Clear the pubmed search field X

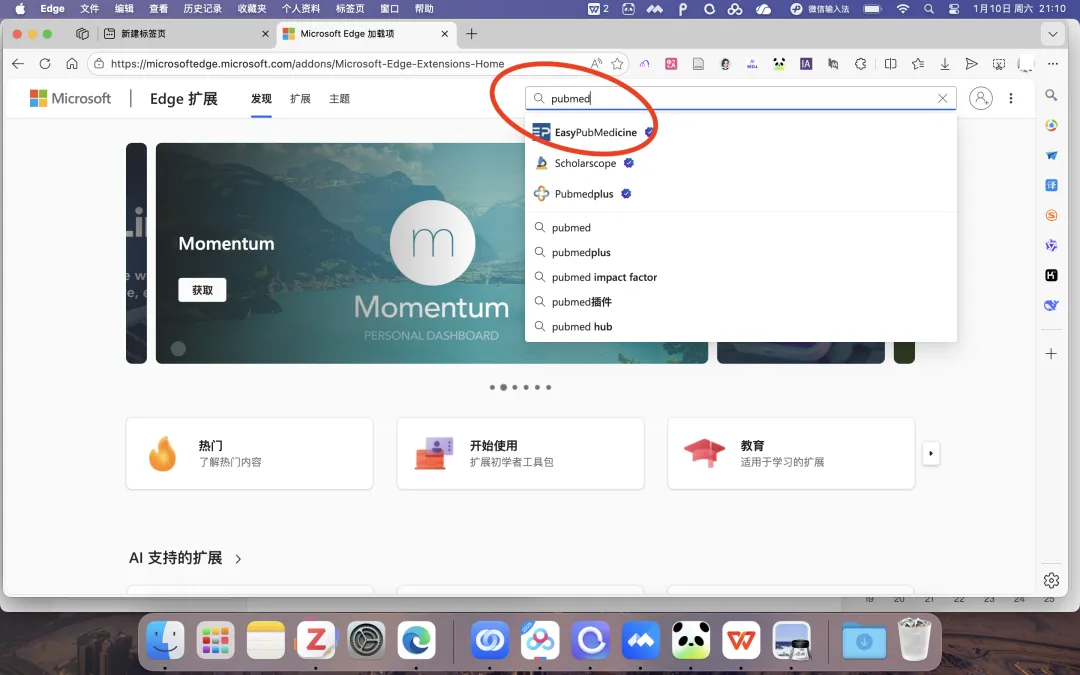click(942, 98)
